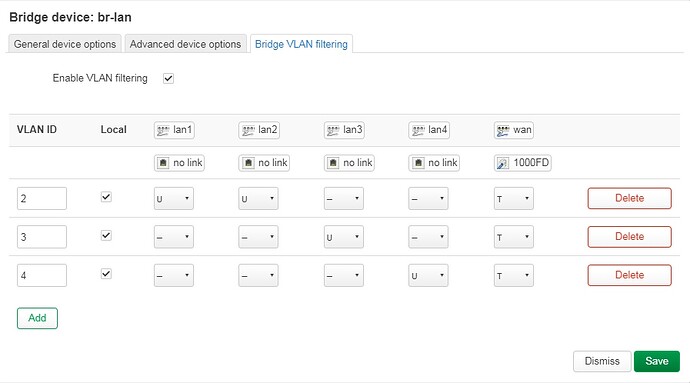
Task: Open the lan1 dropdown for VLAN 2
Action: [174, 199]
